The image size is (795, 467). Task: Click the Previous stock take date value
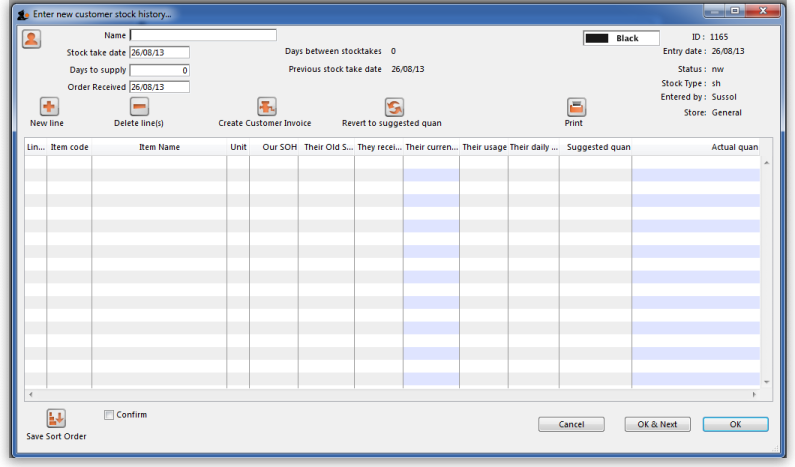coord(408,69)
